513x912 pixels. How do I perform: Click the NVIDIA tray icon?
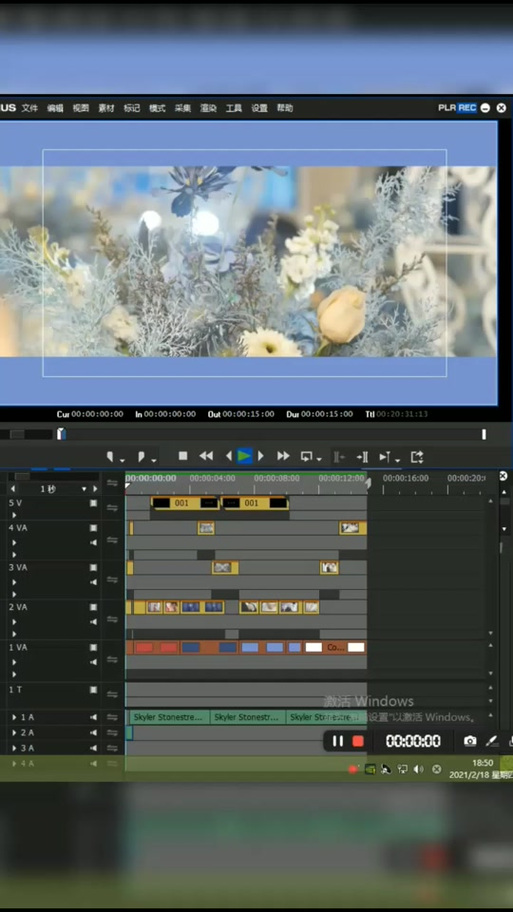pyautogui.click(x=370, y=770)
